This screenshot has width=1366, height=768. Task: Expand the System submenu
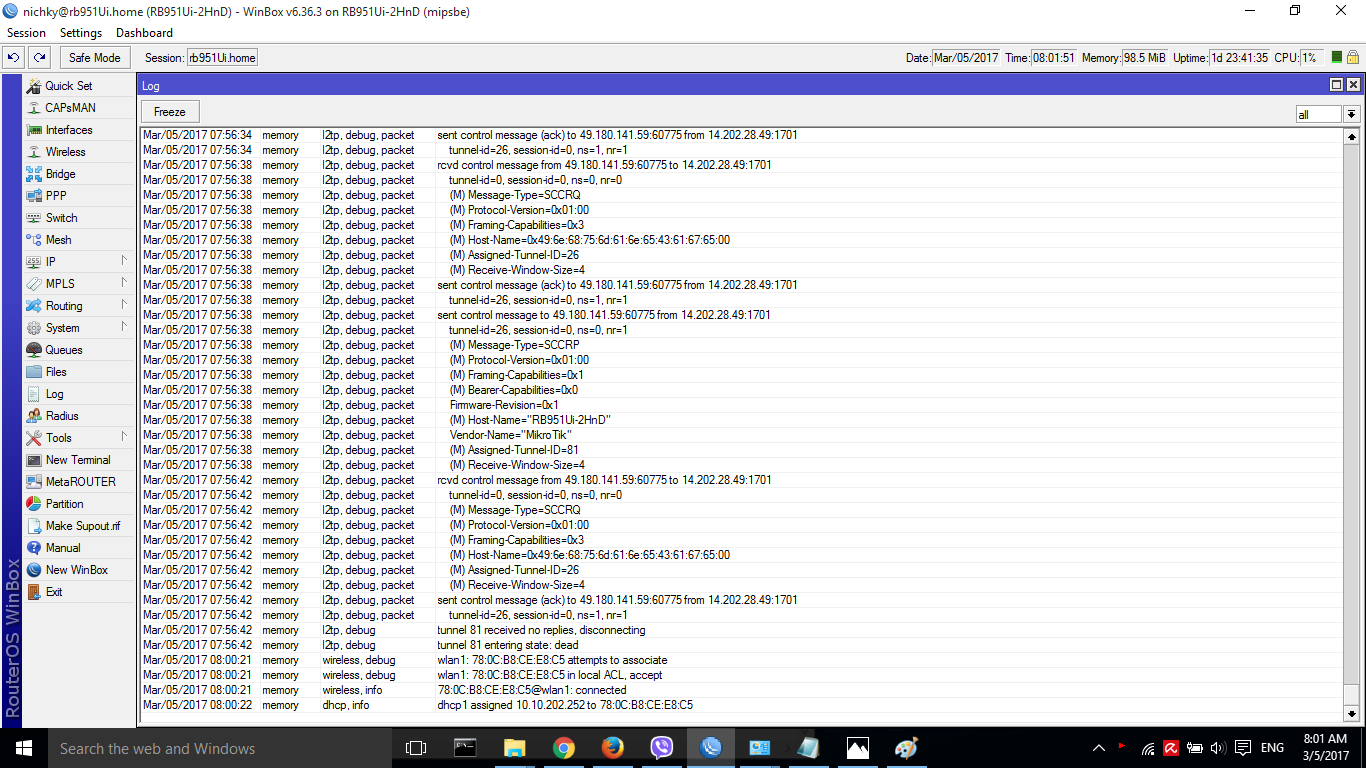click(124, 328)
